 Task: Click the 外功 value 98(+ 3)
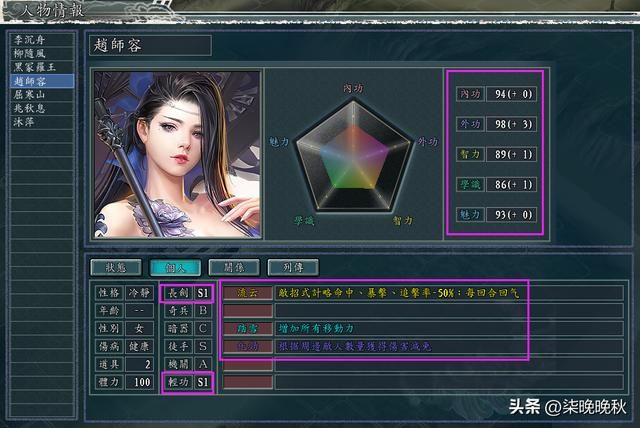click(x=511, y=124)
